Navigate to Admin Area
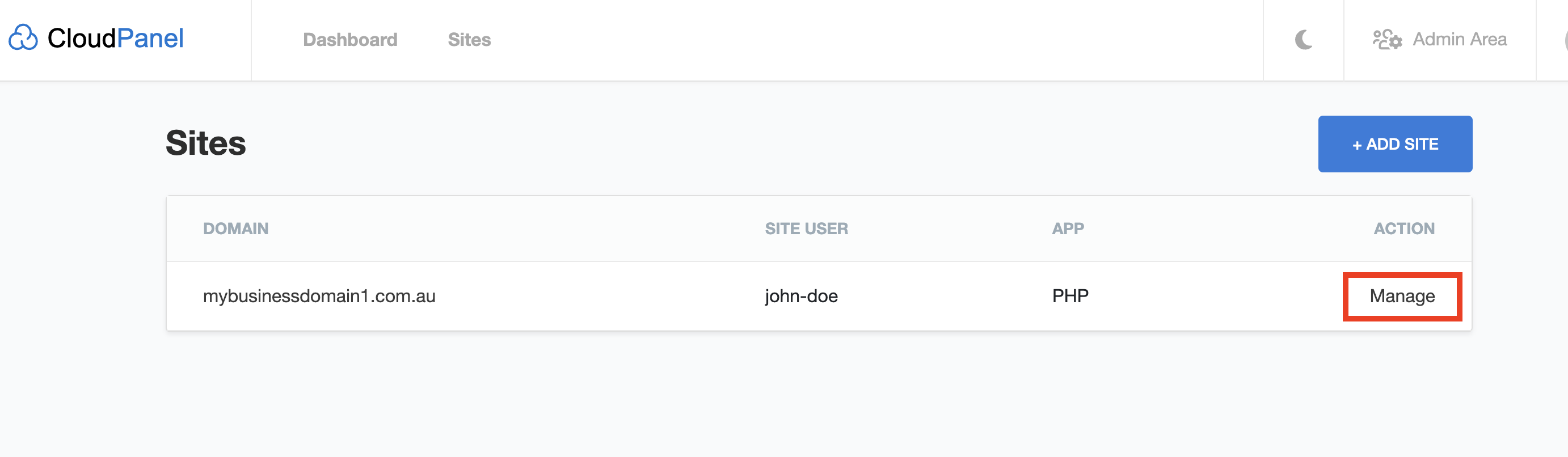 click(x=1460, y=40)
